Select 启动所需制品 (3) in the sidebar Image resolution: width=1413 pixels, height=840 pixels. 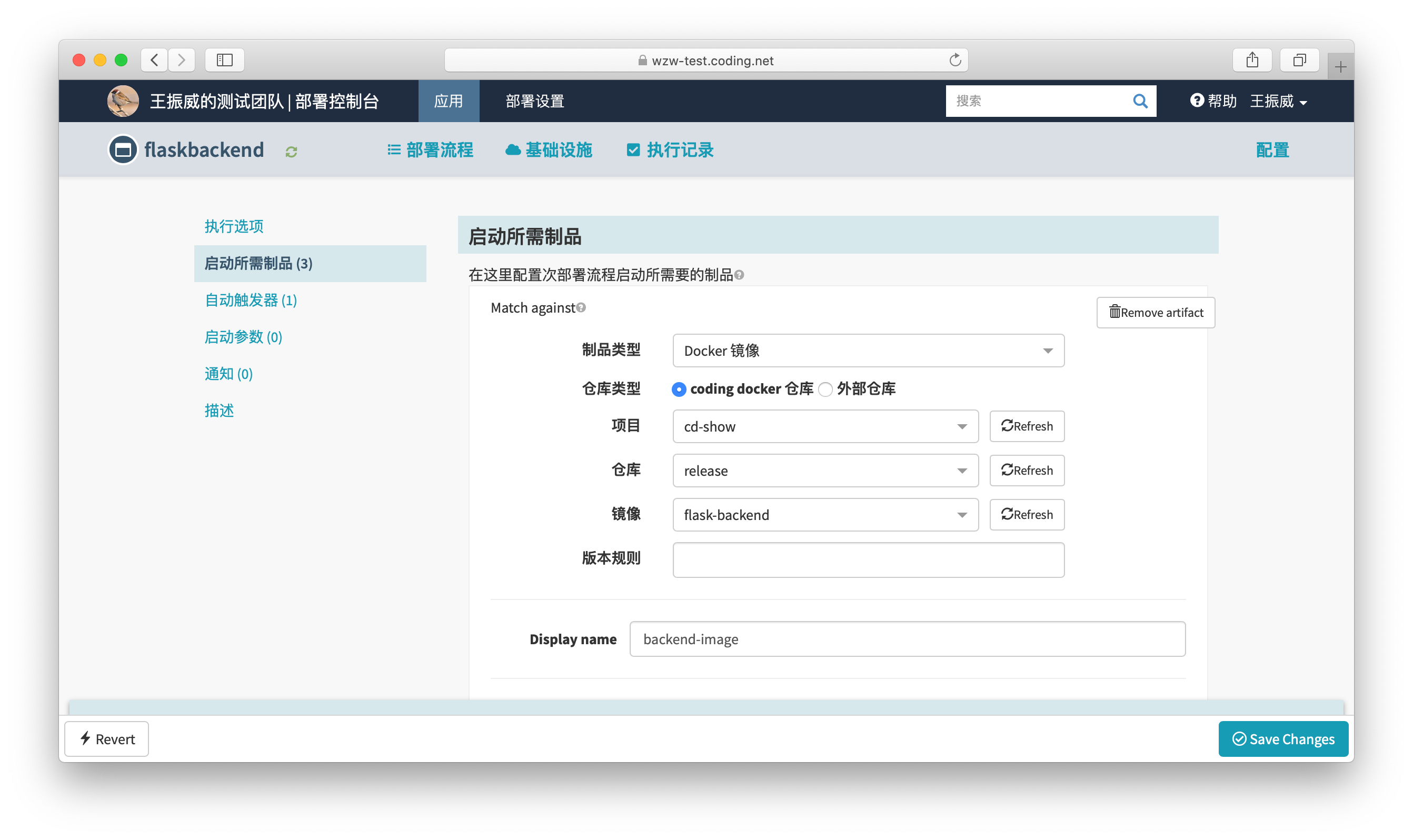(x=310, y=263)
